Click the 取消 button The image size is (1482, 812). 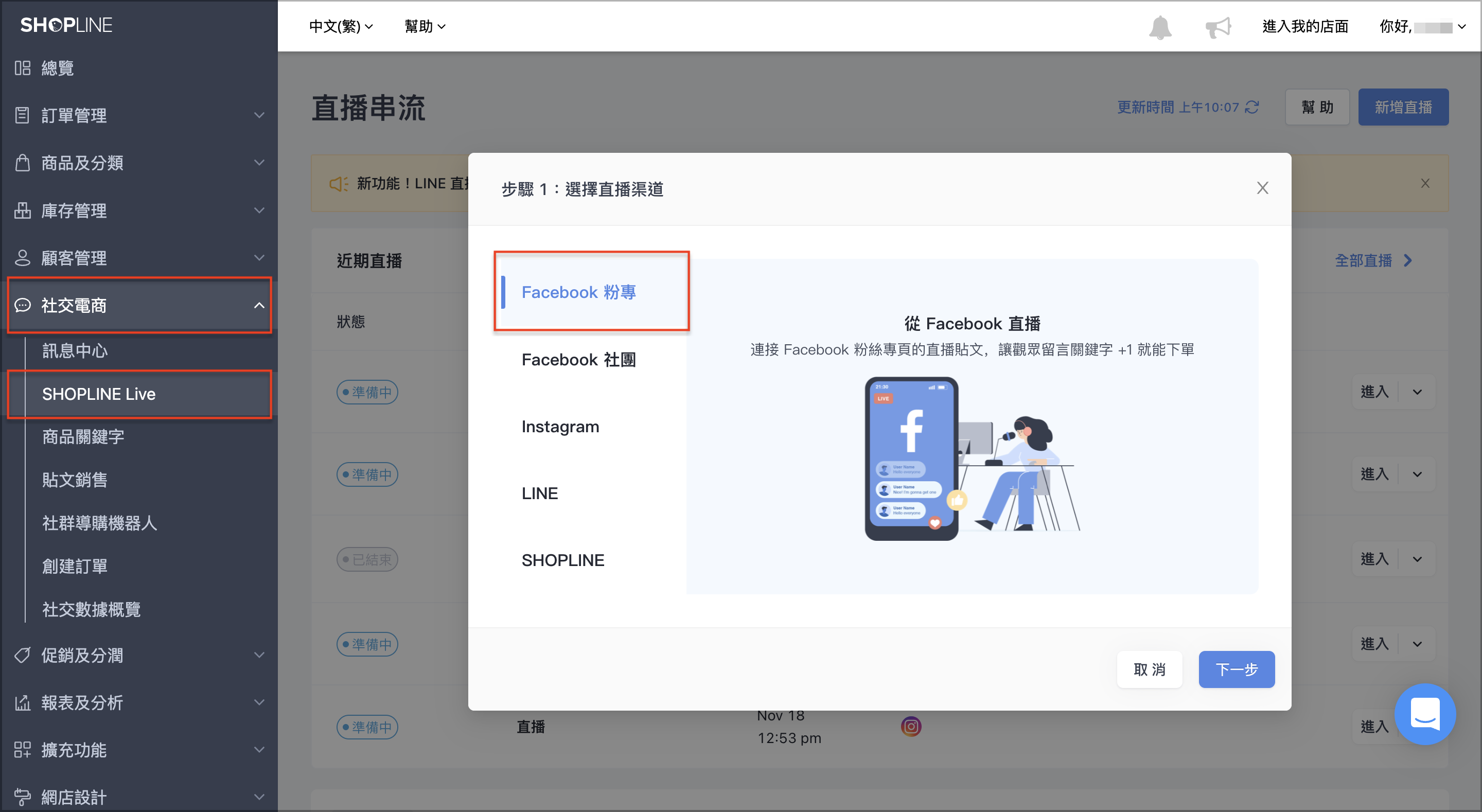pyautogui.click(x=1149, y=669)
